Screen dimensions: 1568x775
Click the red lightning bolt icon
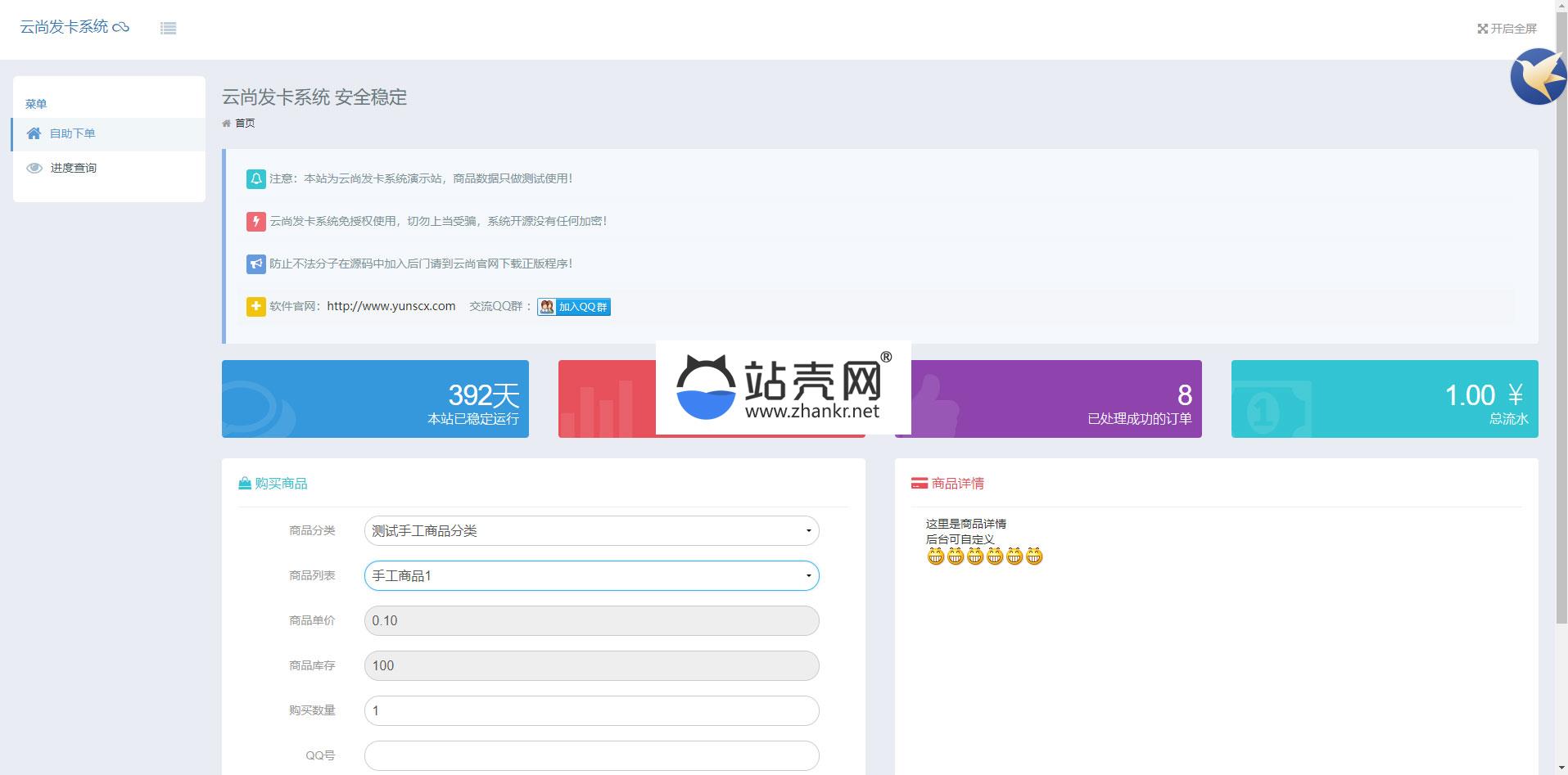pos(255,221)
